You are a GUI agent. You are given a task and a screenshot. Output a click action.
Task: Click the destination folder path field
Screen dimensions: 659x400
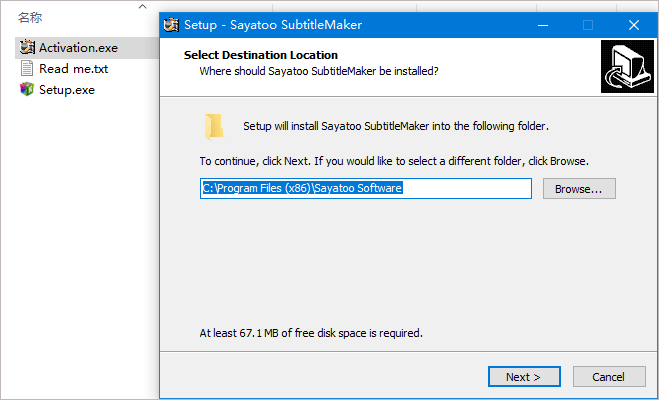point(365,189)
